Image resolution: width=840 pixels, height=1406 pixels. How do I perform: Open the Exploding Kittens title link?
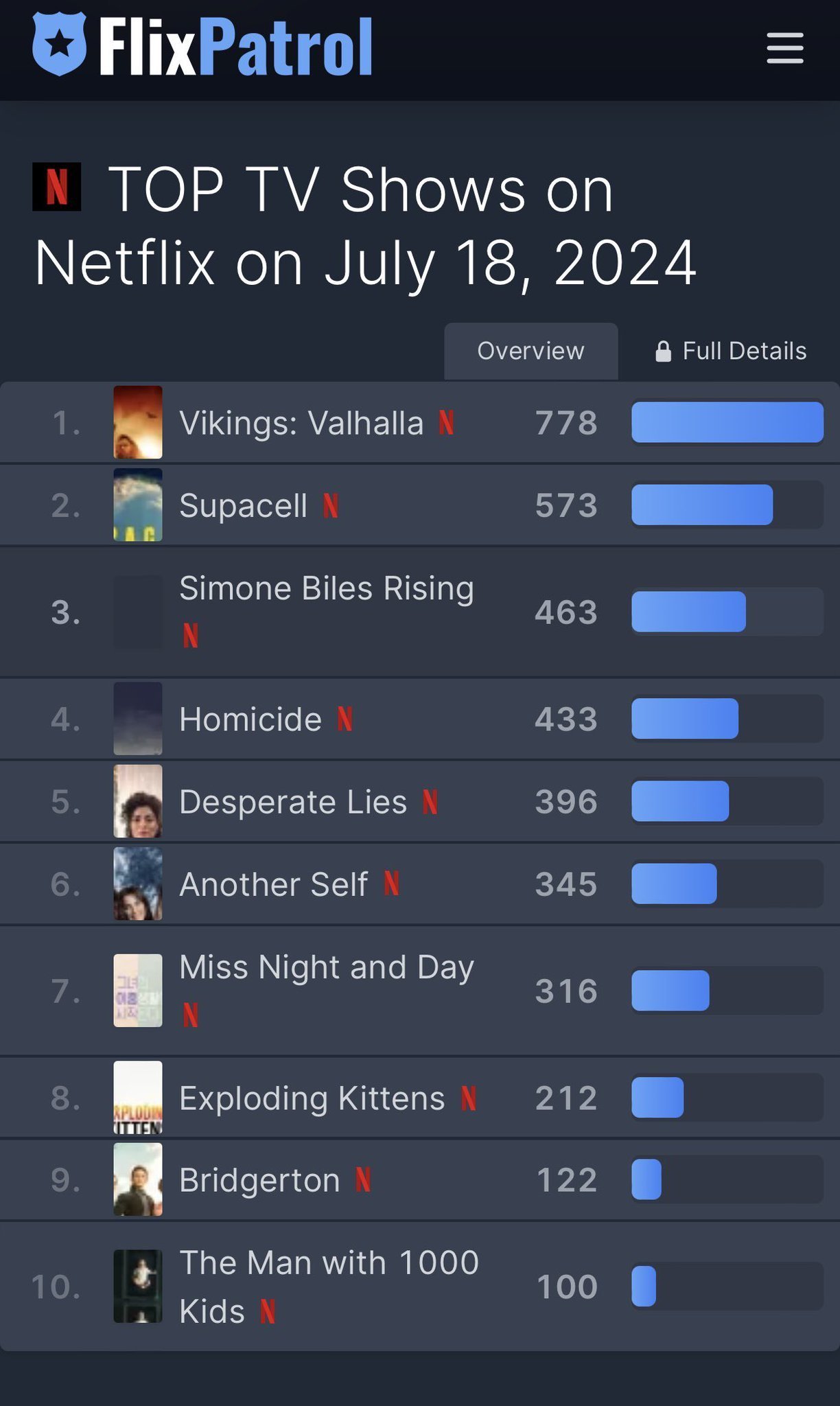tap(312, 1098)
